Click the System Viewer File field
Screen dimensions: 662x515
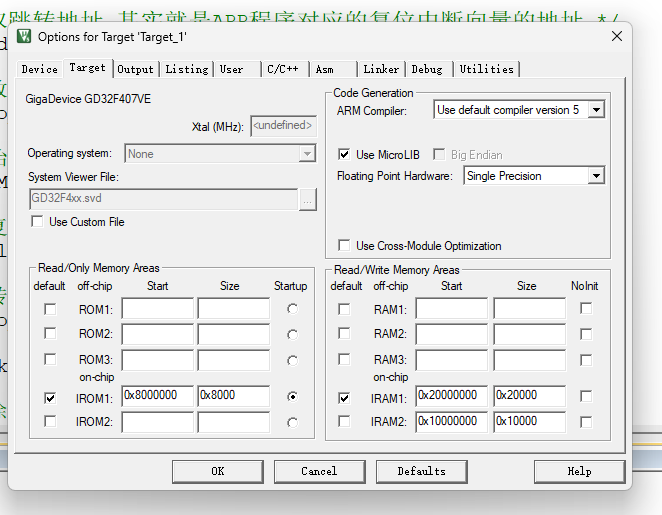click(x=164, y=198)
